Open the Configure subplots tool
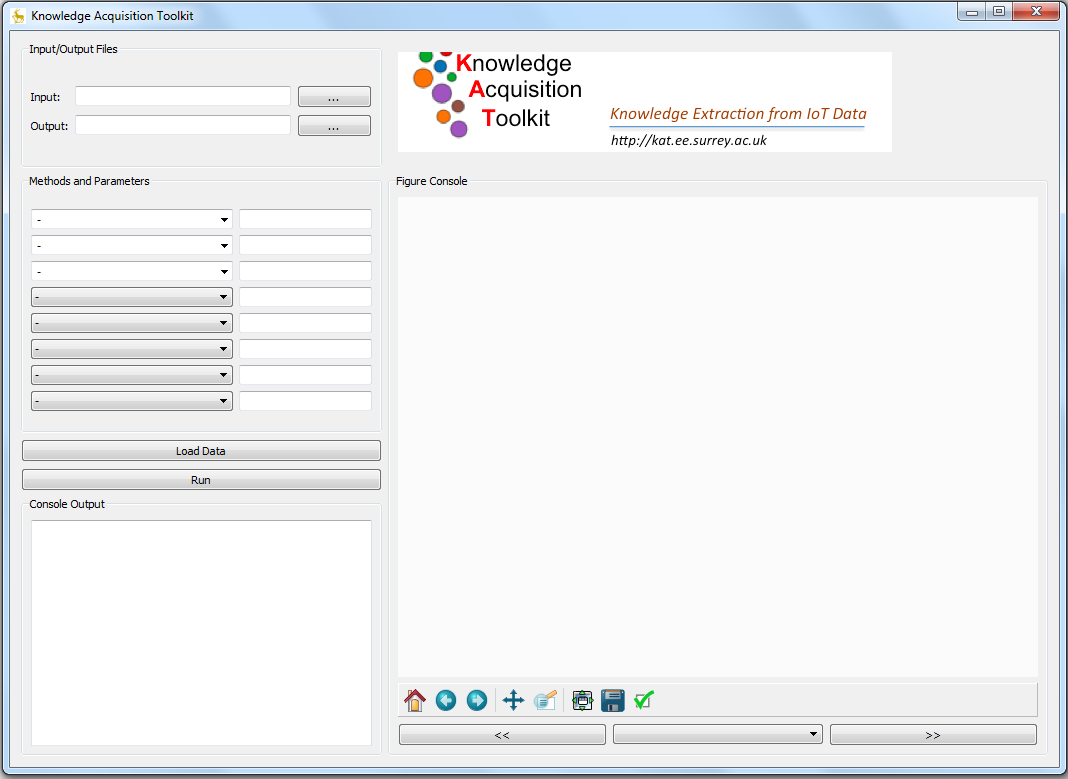1068x779 pixels. coord(582,700)
